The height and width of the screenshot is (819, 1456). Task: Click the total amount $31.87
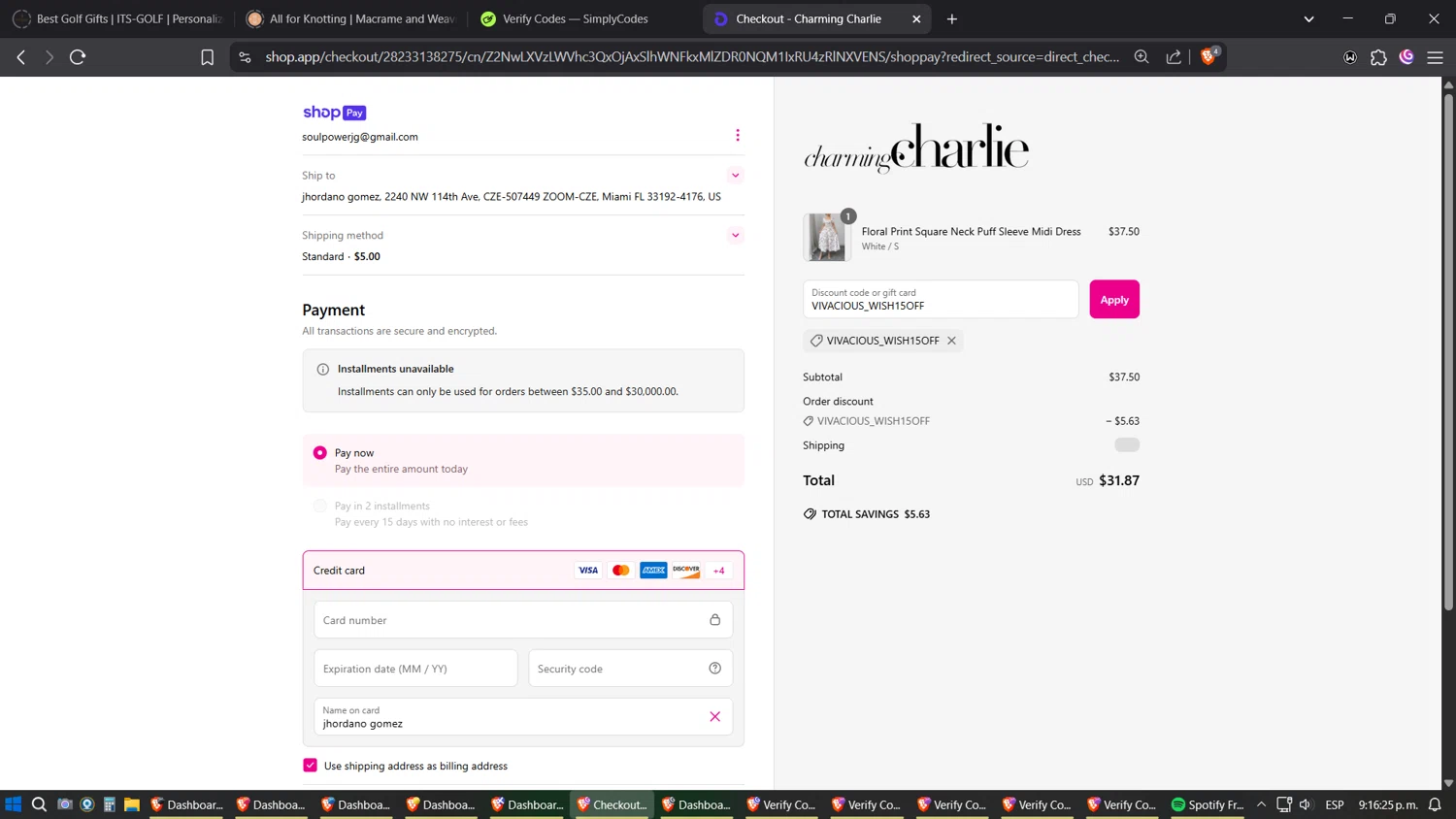tap(1119, 480)
